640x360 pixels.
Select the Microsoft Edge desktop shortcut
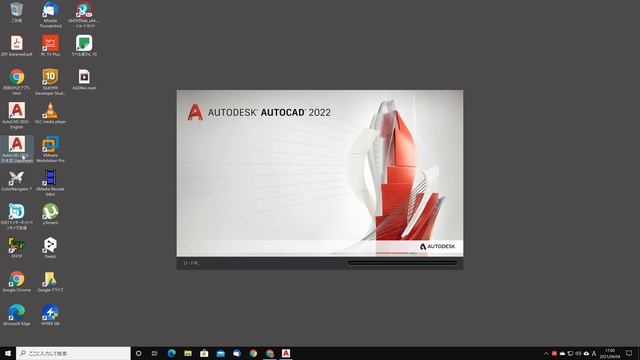point(16,315)
